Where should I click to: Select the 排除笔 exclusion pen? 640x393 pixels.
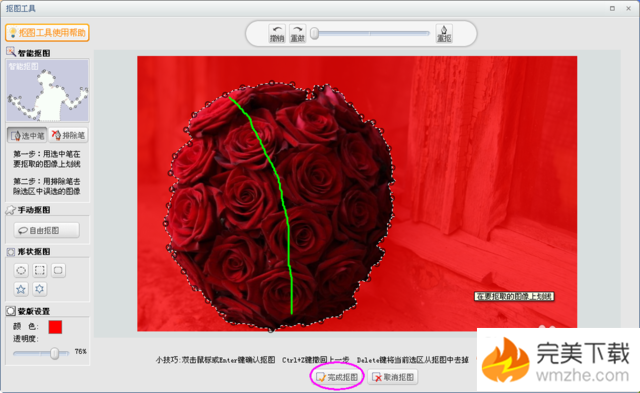pos(68,135)
